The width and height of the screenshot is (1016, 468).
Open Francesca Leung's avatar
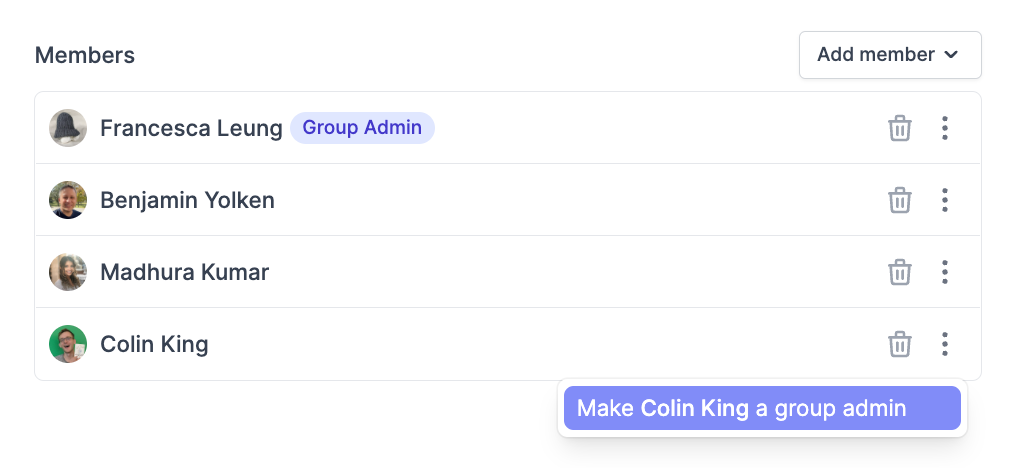[x=68, y=128]
